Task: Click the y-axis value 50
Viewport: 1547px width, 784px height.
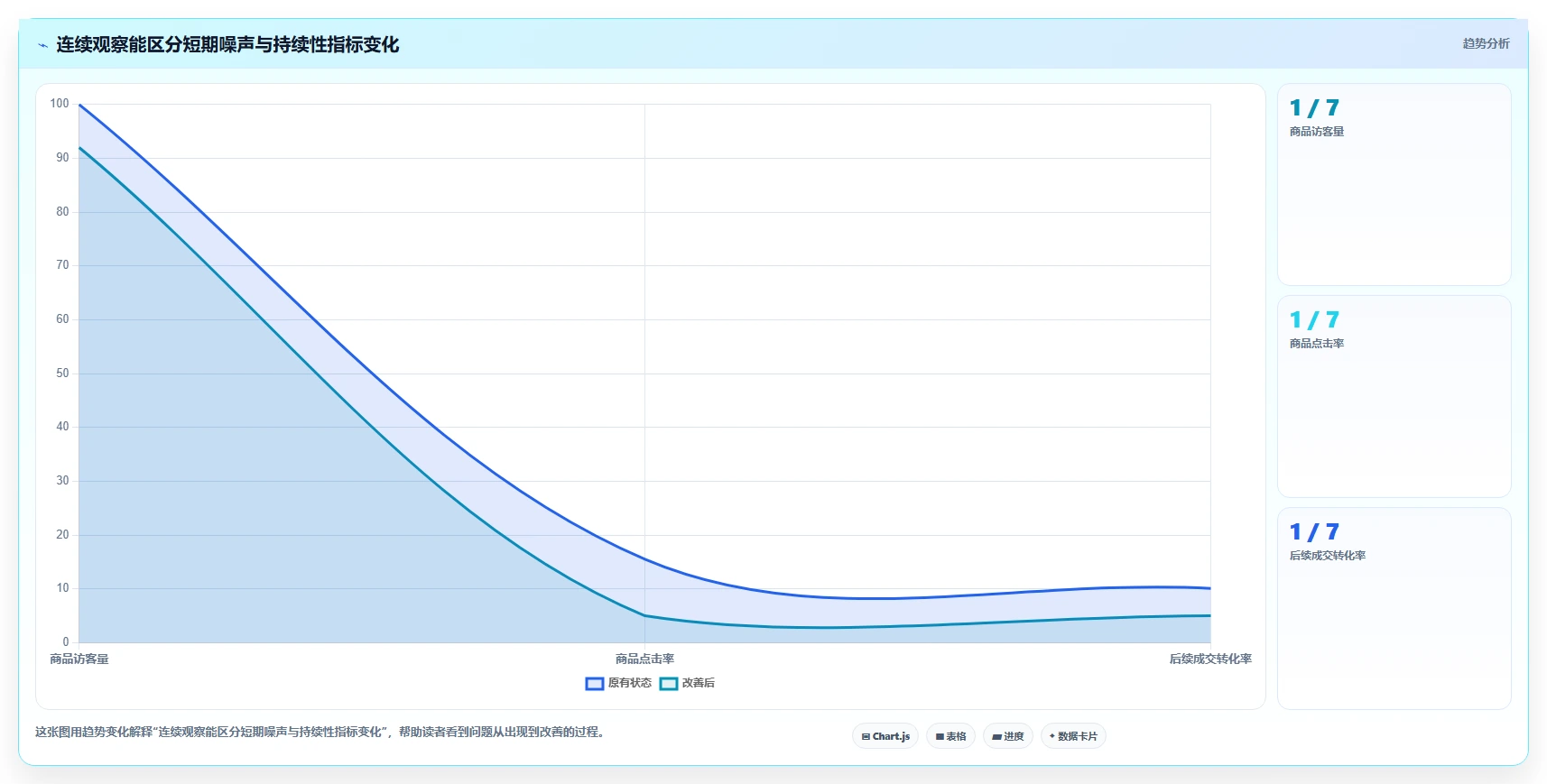Action: (x=62, y=374)
